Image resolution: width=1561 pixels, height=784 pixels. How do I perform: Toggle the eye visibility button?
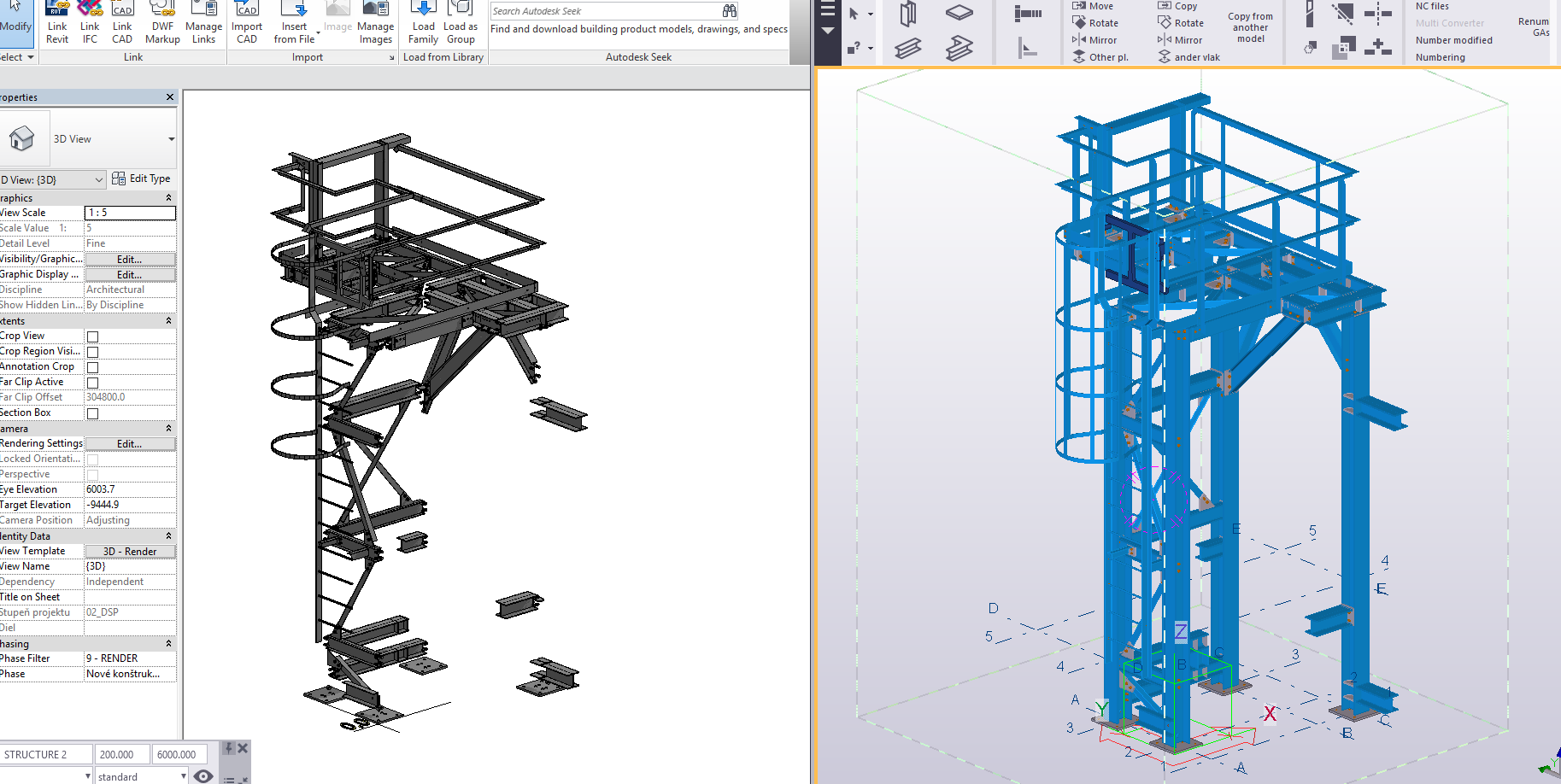[203, 776]
